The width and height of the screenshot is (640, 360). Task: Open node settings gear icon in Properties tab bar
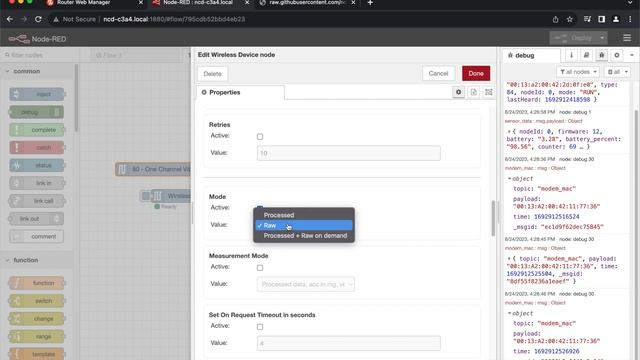pyautogui.click(x=458, y=92)
